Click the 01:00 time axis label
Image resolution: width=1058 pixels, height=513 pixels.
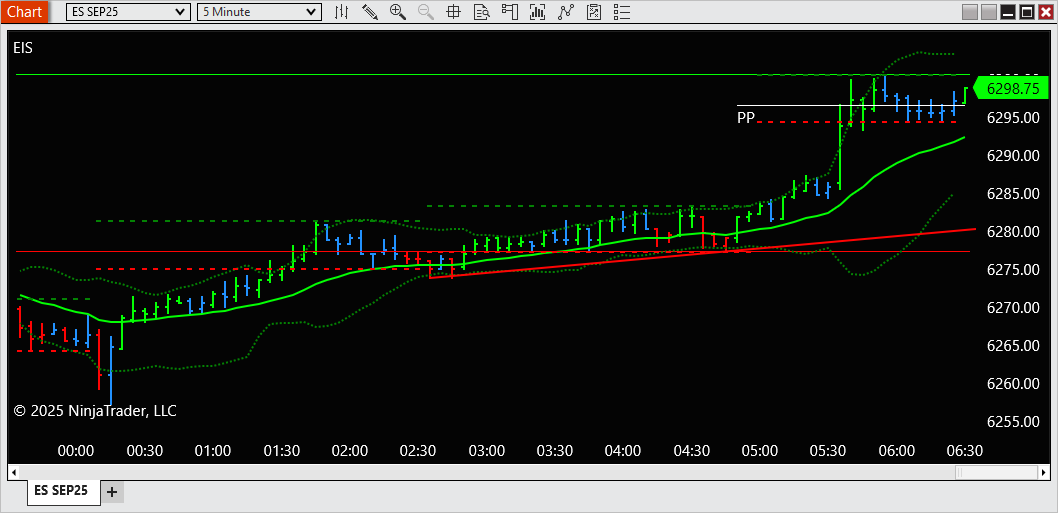click(x=213, y=450)
